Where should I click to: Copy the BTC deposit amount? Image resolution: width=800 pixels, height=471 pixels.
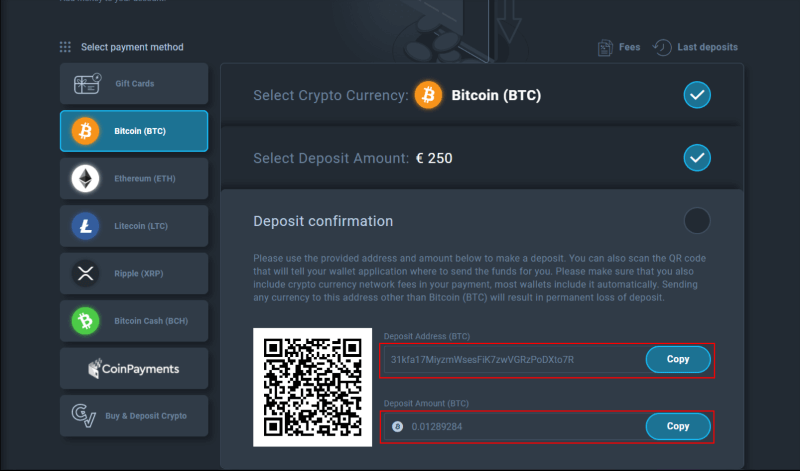678,427
